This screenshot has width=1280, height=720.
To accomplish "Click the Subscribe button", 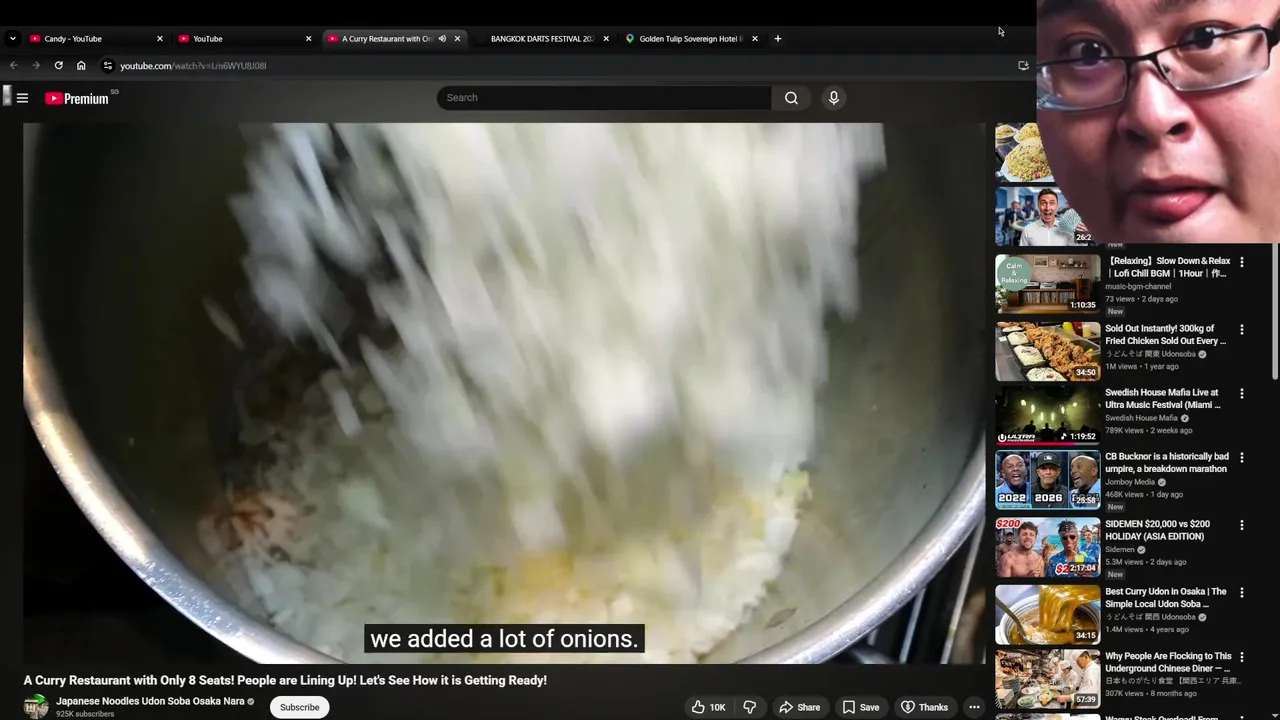I will [x=299, y=707].
